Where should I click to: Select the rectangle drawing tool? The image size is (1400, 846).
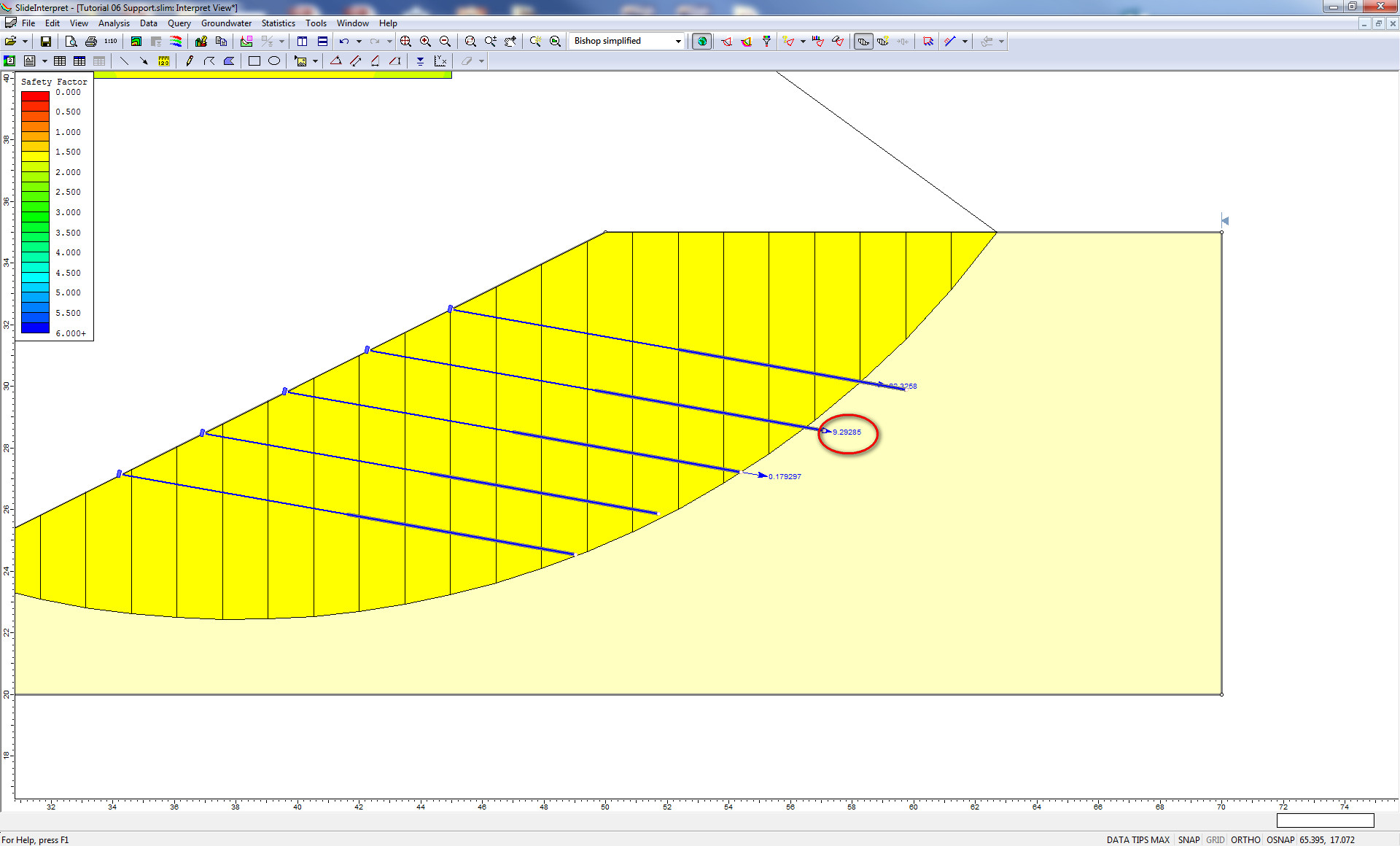click(254, 61)
